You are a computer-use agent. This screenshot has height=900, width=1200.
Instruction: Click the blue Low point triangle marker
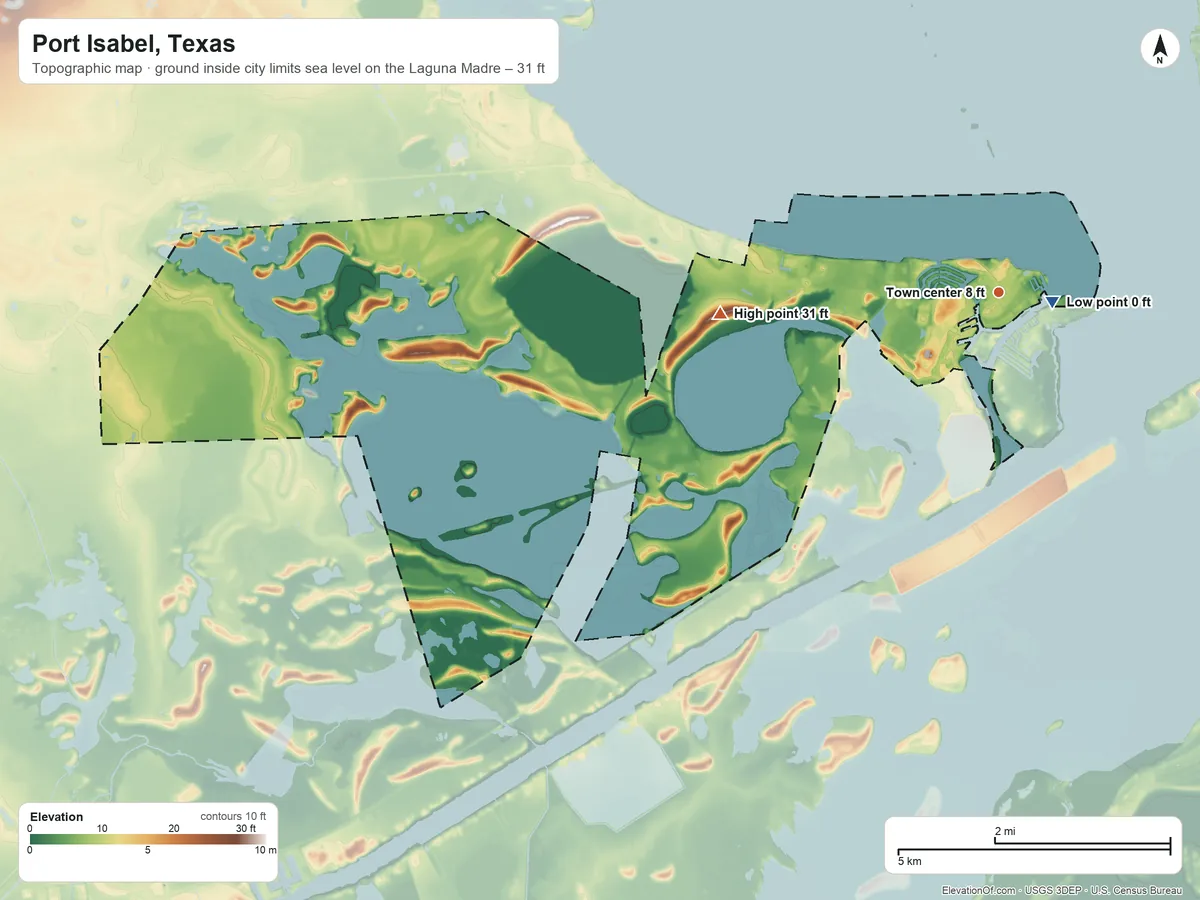pos(1052,301)
